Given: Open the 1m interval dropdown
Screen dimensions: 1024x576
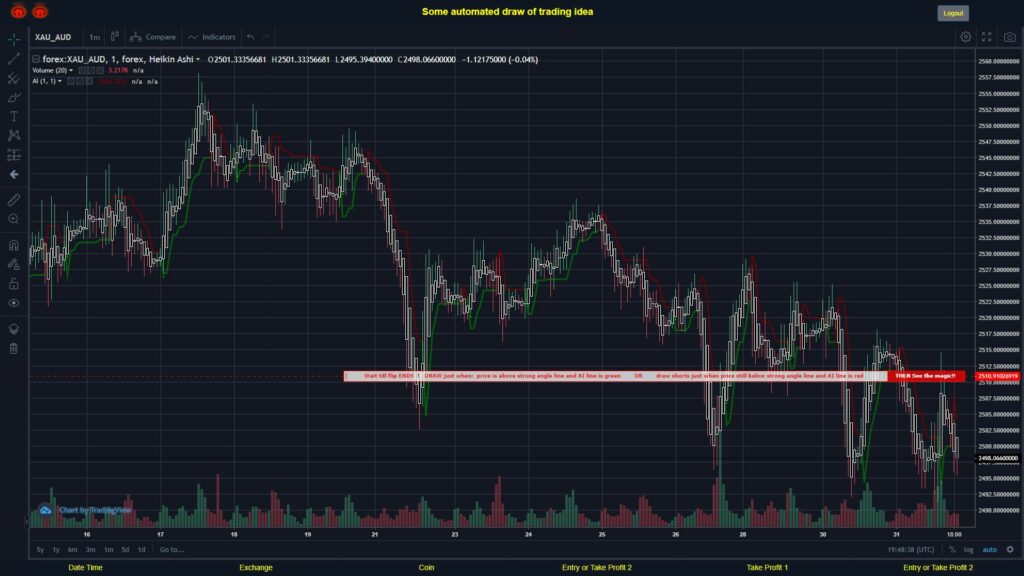Looking at the screenshot, I should point(95,37).
